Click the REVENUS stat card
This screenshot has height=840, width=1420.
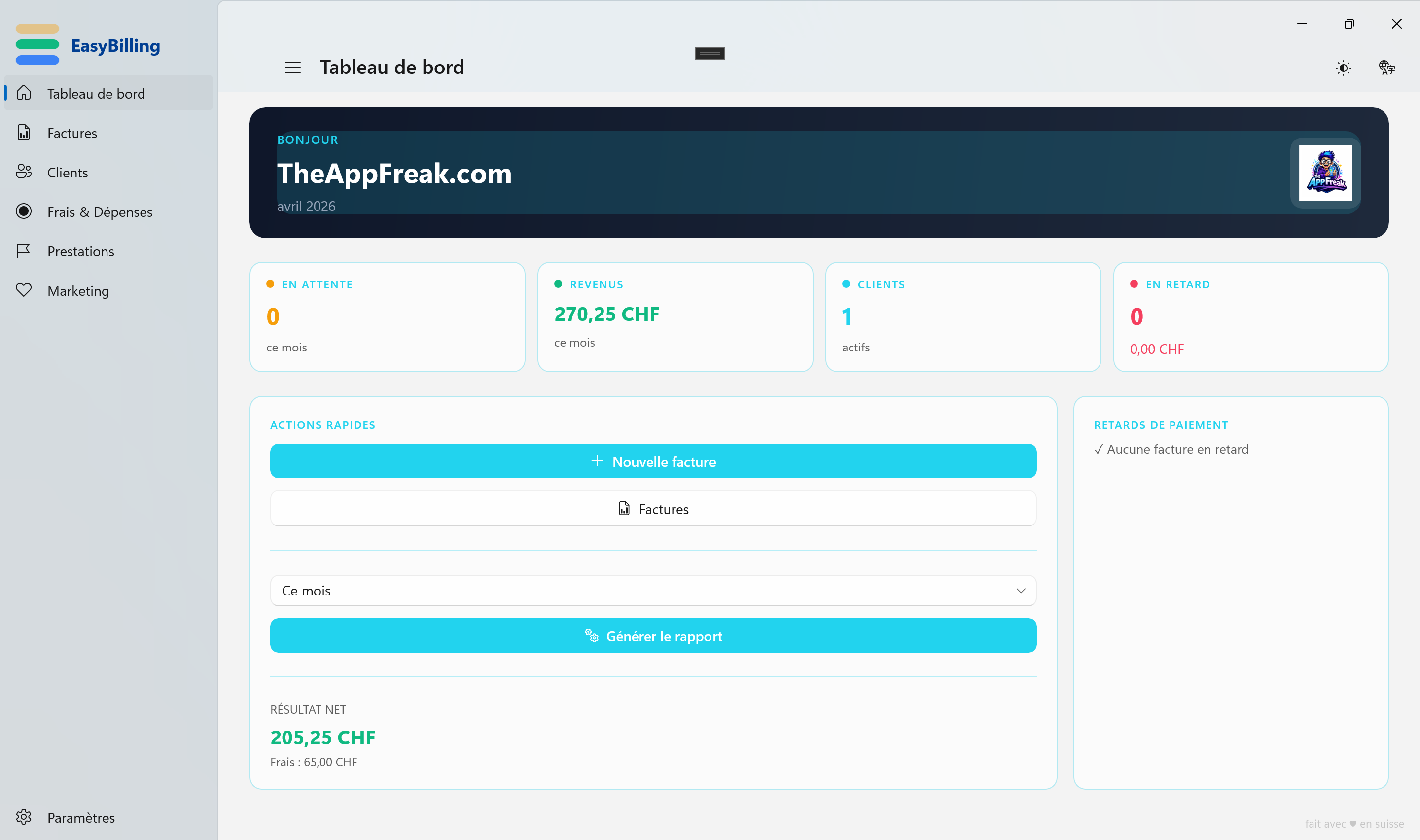[675, 316]
